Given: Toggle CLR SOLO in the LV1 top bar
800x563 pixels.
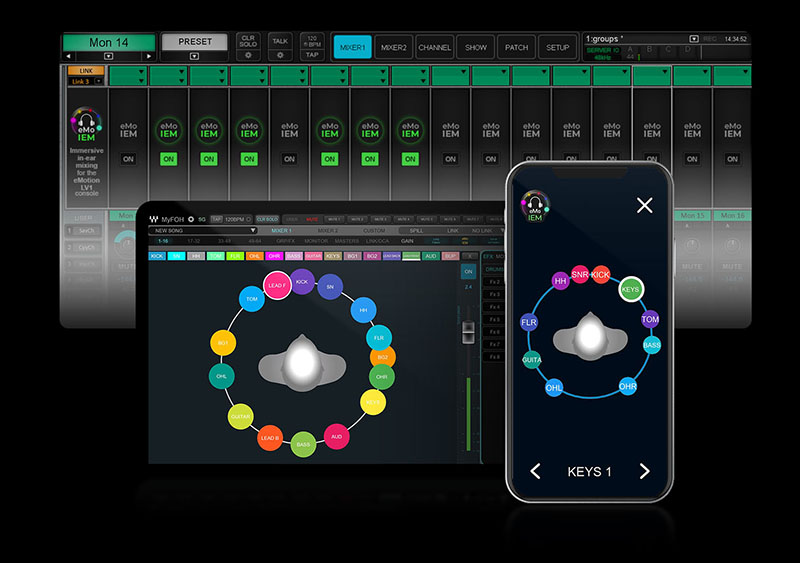Looking at the screenshot, I should point(248,41).
